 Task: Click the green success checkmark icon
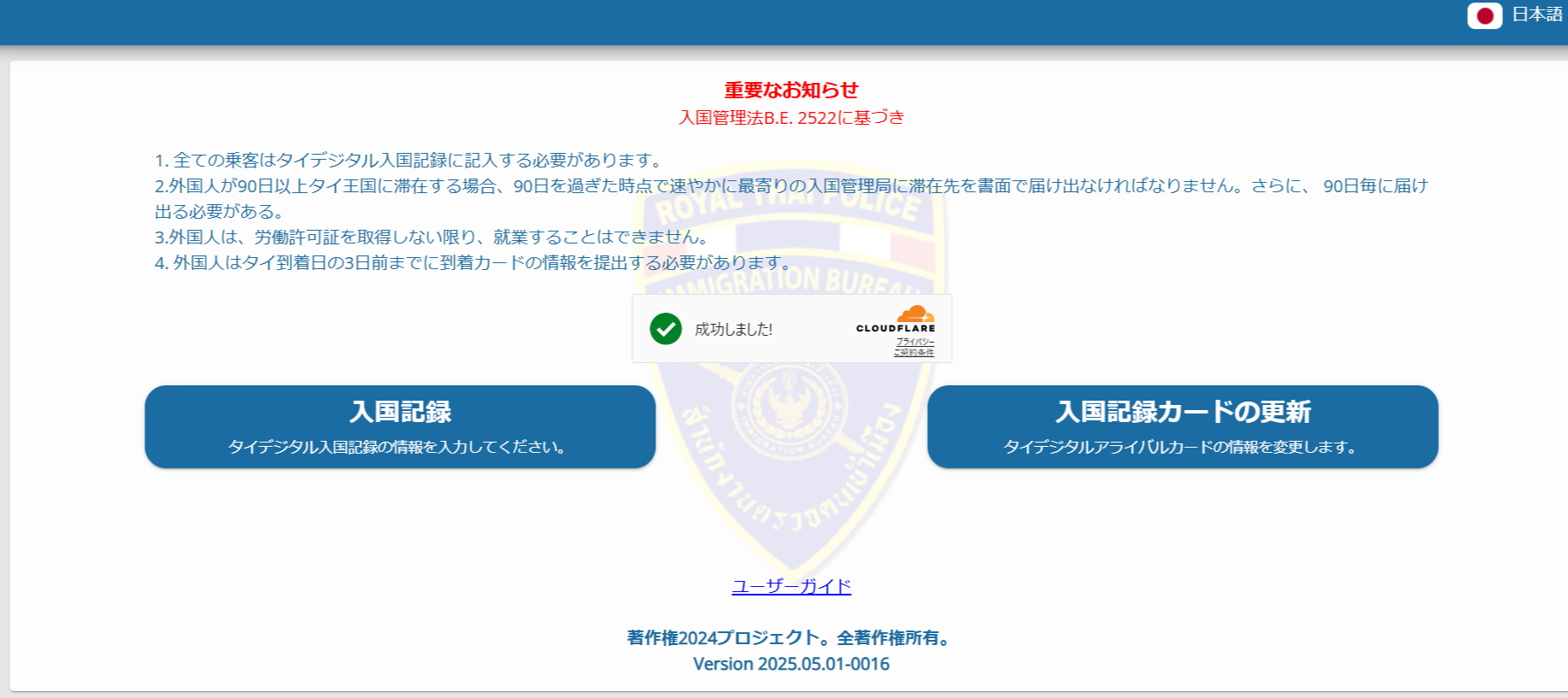pyautogui.click(x=666, y=329)
